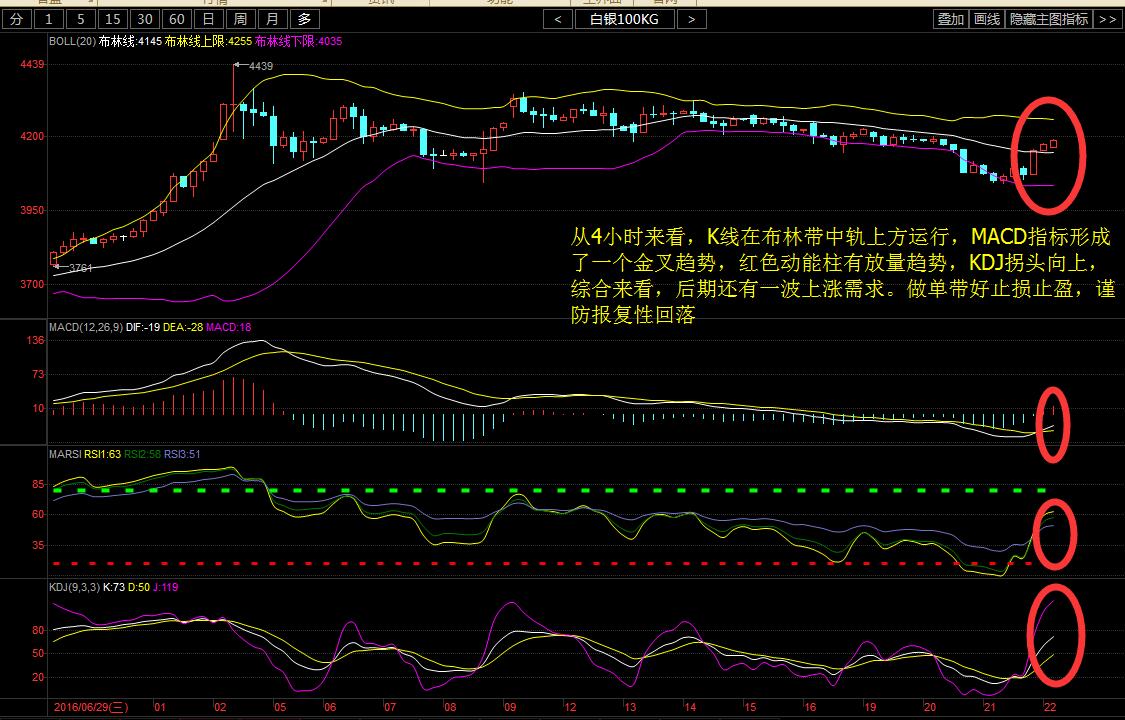Go to next instrument with right arrow
The width and height of the screenshot is (1125, 720).
[x=692, y=19]
